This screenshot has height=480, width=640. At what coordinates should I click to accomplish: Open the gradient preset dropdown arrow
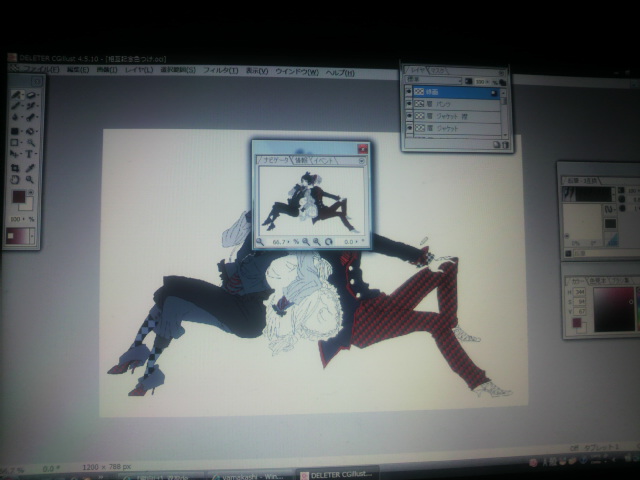pyautogui.click(x=32, y=236)
